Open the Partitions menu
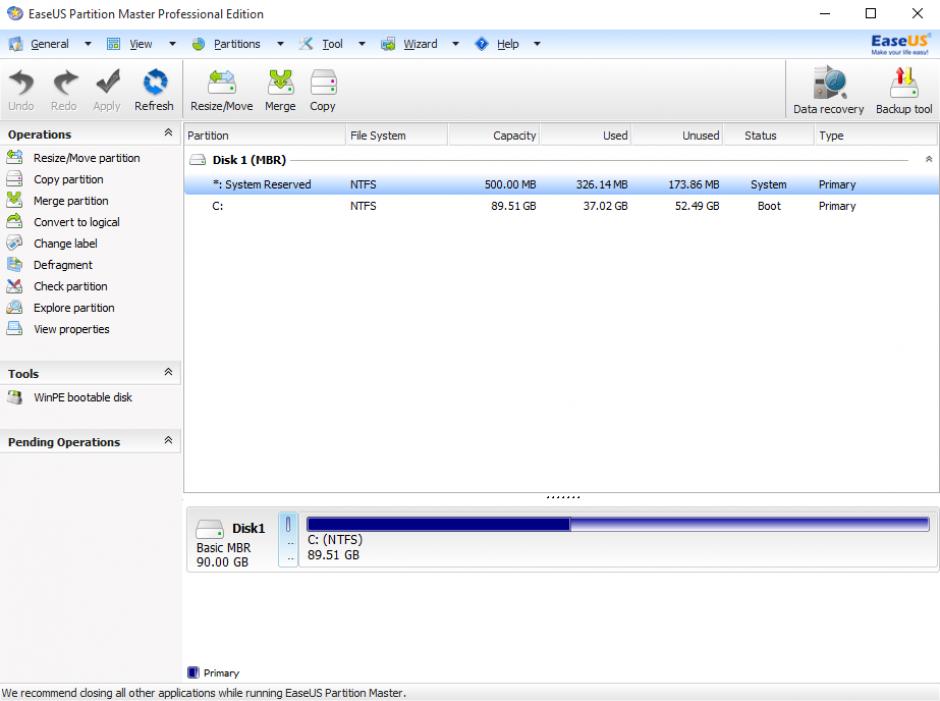This screenshot has height=701, width=940. coord(237,44)
